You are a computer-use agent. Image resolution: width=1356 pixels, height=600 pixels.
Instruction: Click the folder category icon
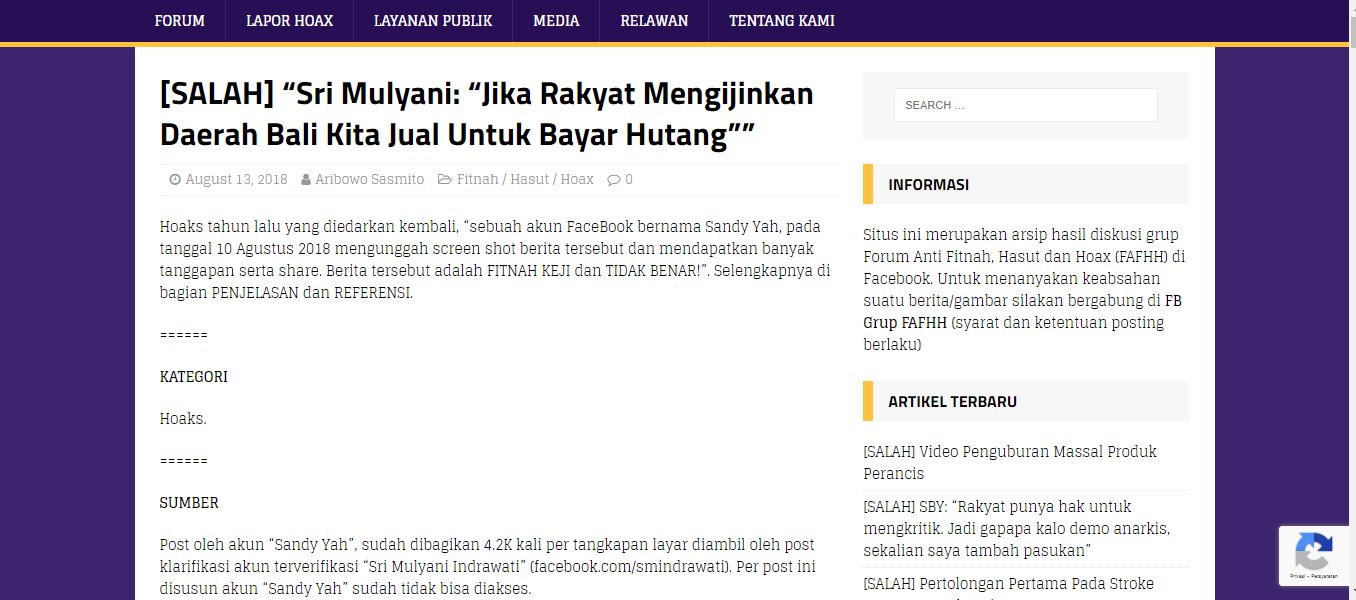pos(445,180)
